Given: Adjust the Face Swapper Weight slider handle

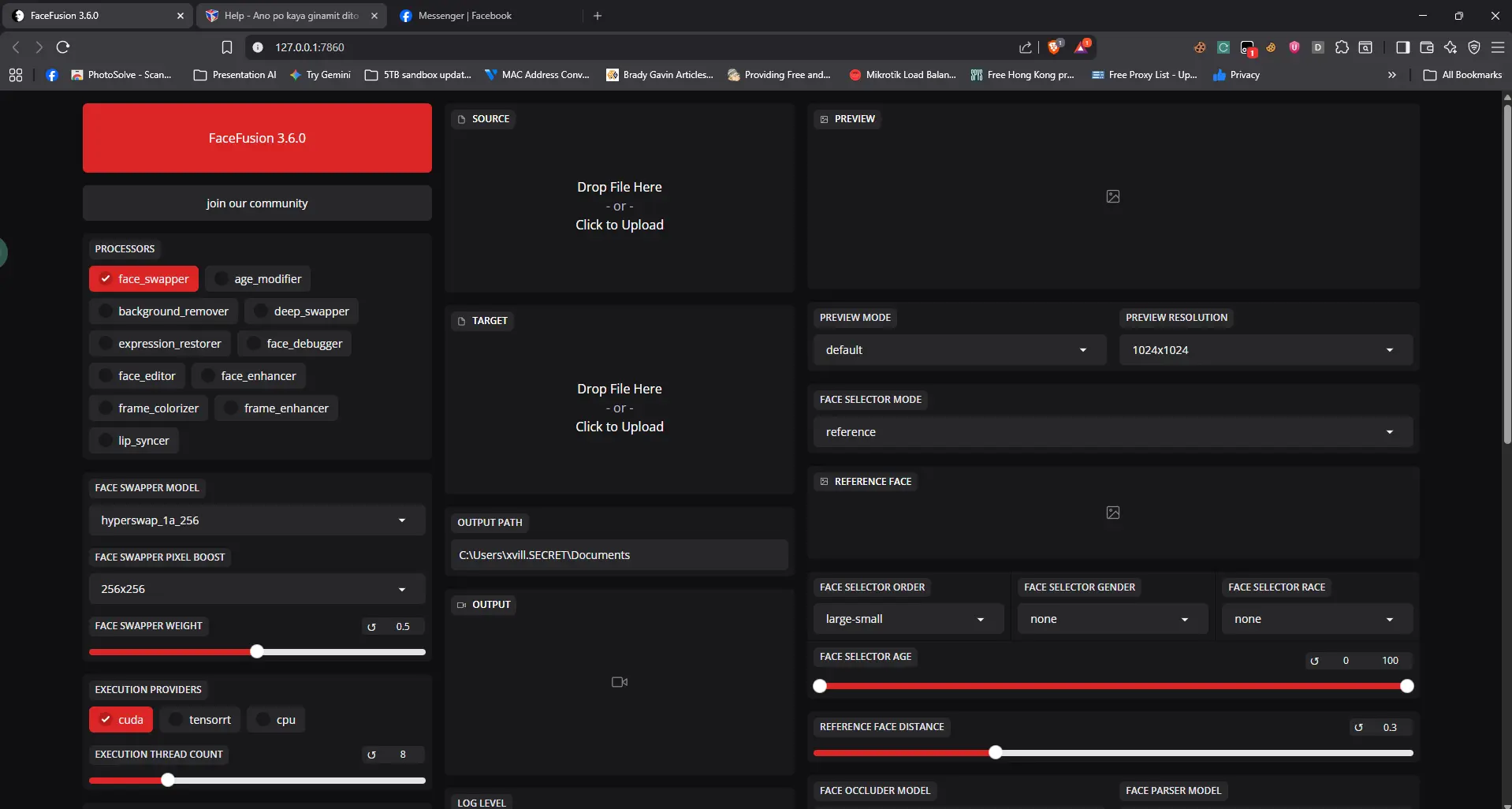Looking at the screenshot, I should point(257,652).
